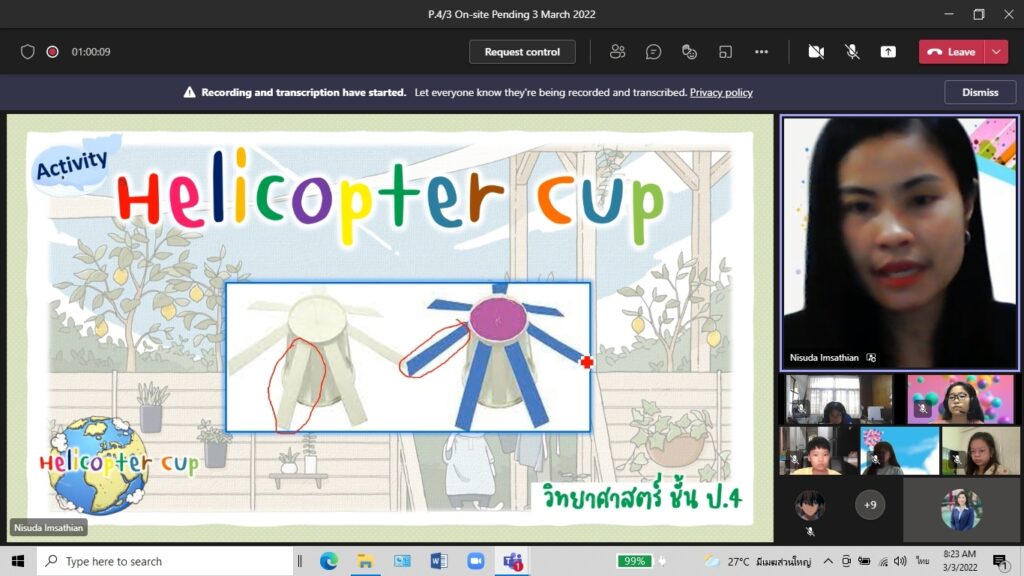Image resolution: width=1024 pixels, height=576 pixels.
Task: Unmute the microphone
Action: point(852,52)
